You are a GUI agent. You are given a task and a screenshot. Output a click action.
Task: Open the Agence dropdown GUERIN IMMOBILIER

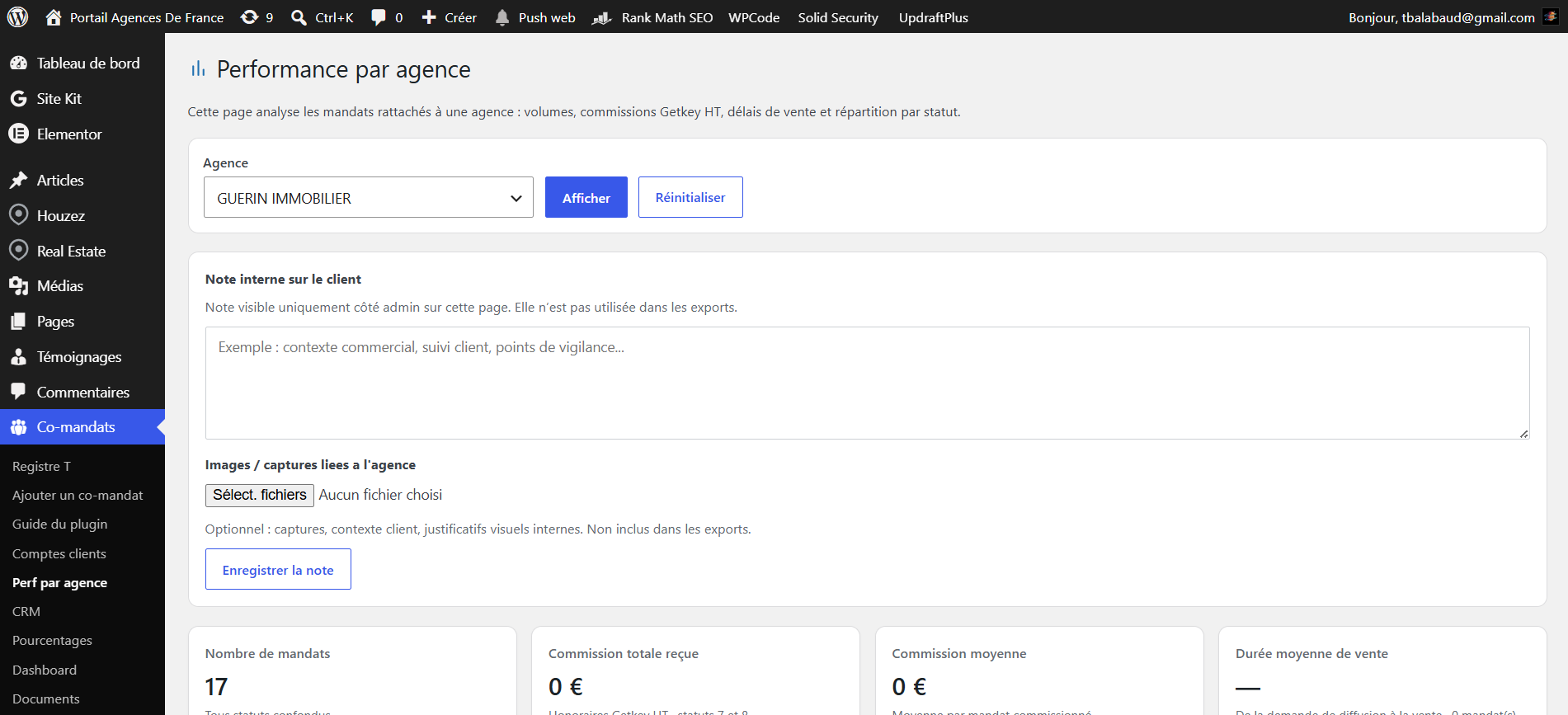369,198
